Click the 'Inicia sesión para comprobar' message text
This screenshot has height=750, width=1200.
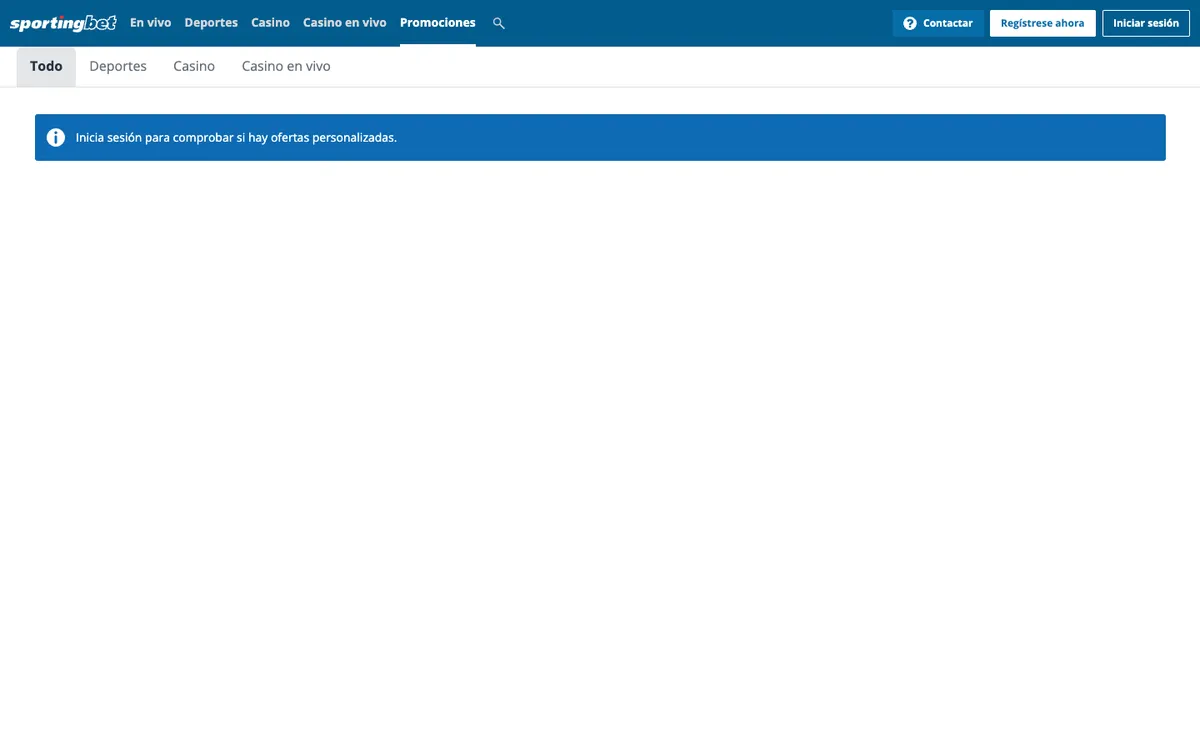[236, 138]
